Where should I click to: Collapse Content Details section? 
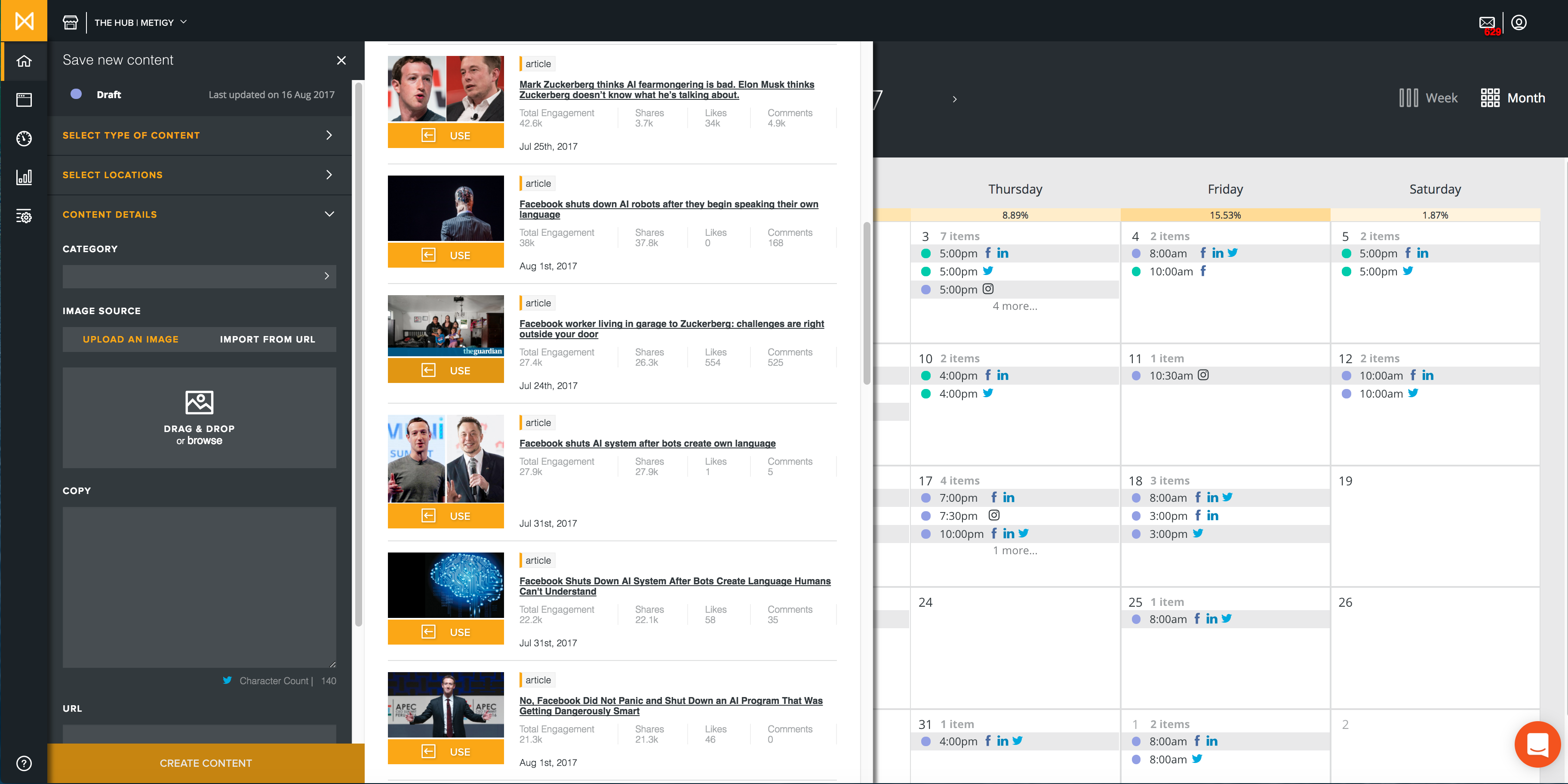point(199,214)
